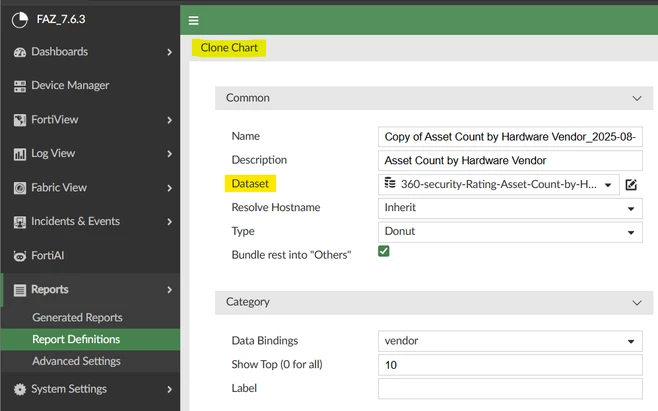This screenshot has width=658, height=411.
Task: Select Reports menu item
Action: click(90, 290)
